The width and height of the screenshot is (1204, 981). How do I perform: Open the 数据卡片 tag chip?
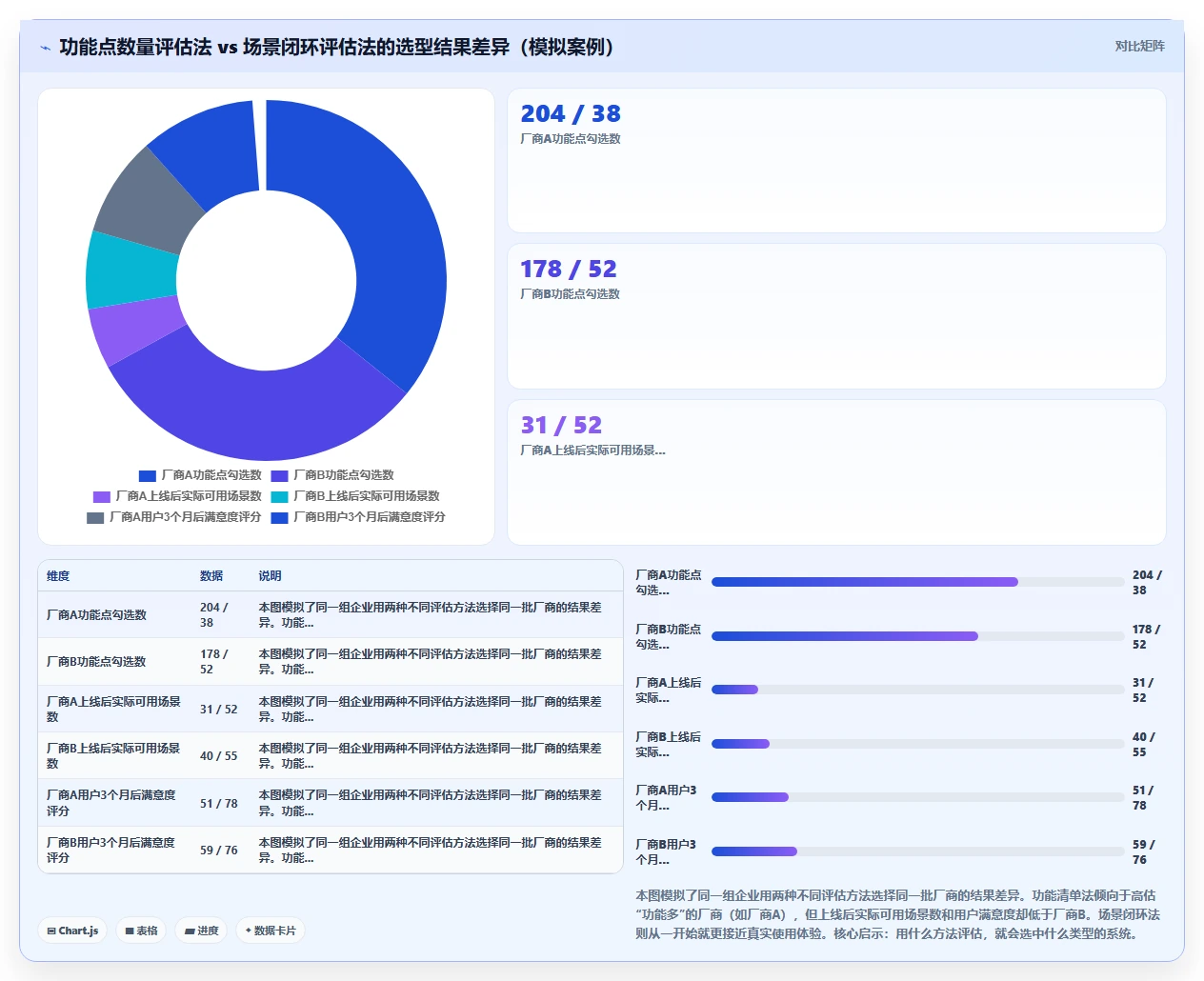[271, 931]
